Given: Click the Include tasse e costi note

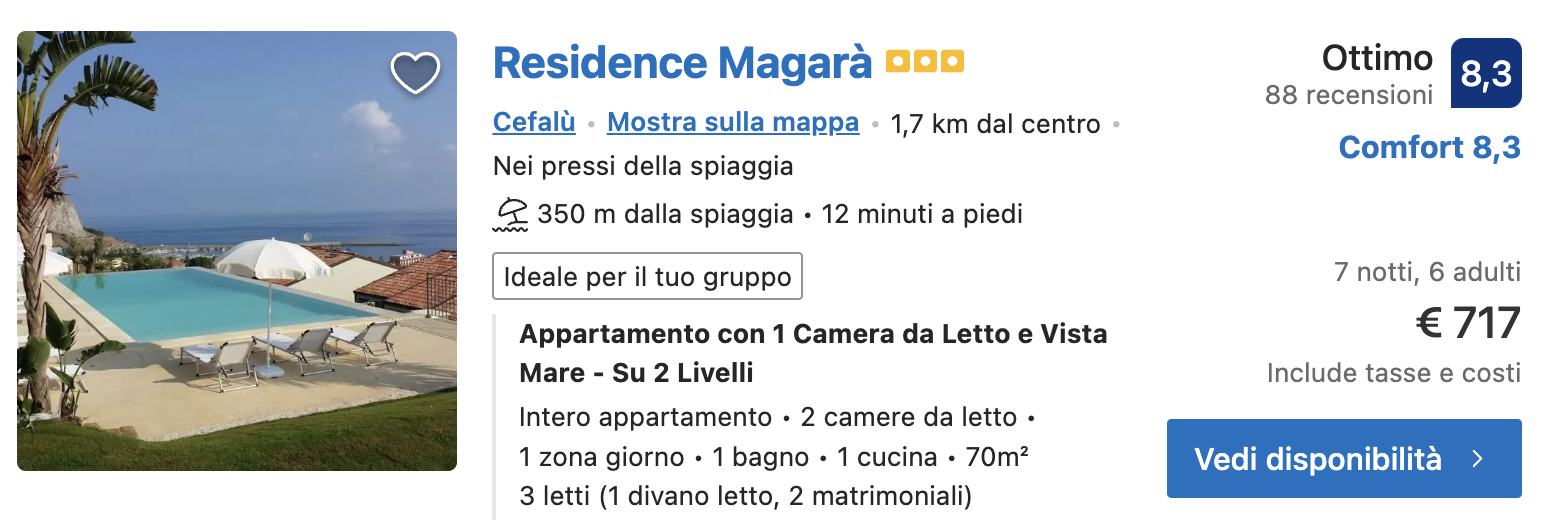Looking at the screenshot, I should pos(1394,373).
